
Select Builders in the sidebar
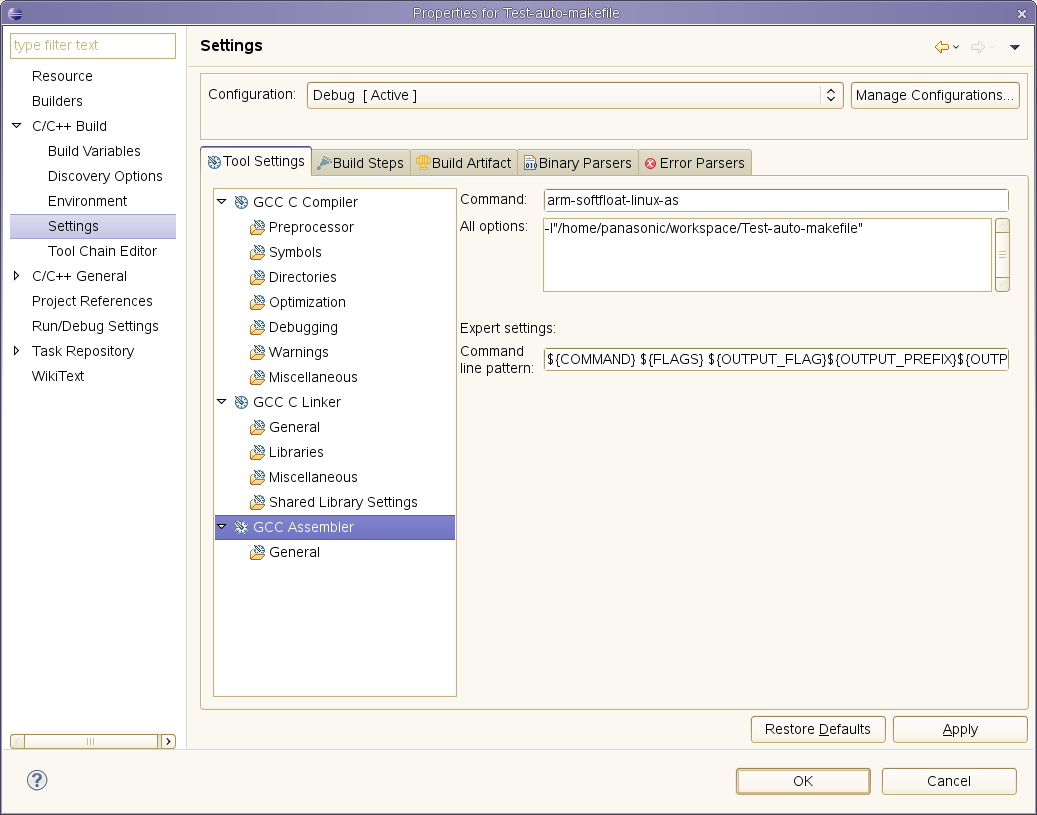click(x=57, y=101)
